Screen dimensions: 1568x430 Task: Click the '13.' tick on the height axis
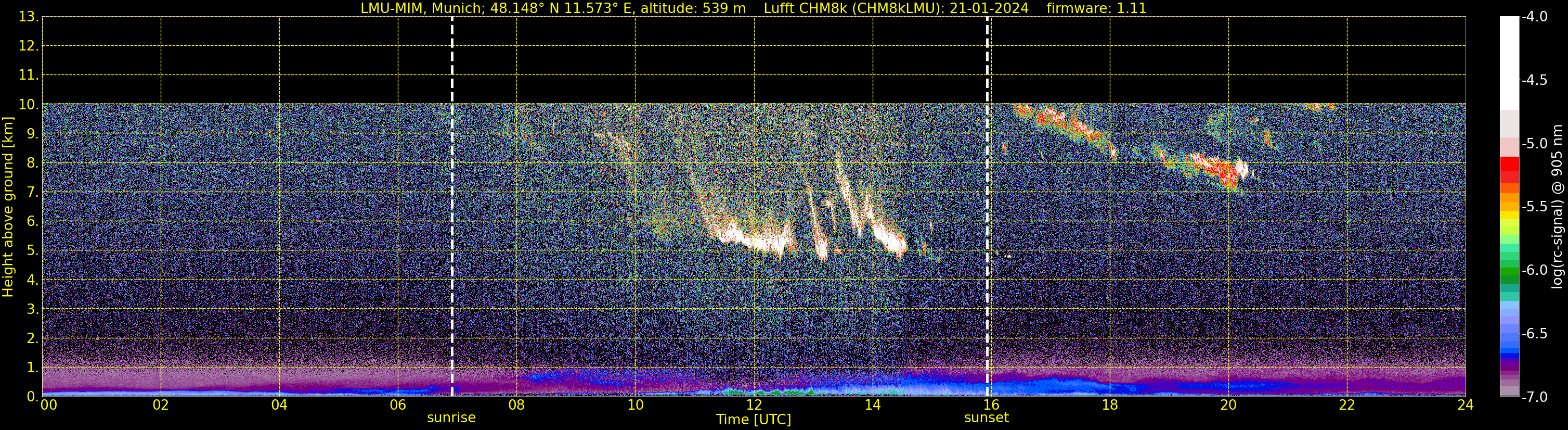coord(28,17)
